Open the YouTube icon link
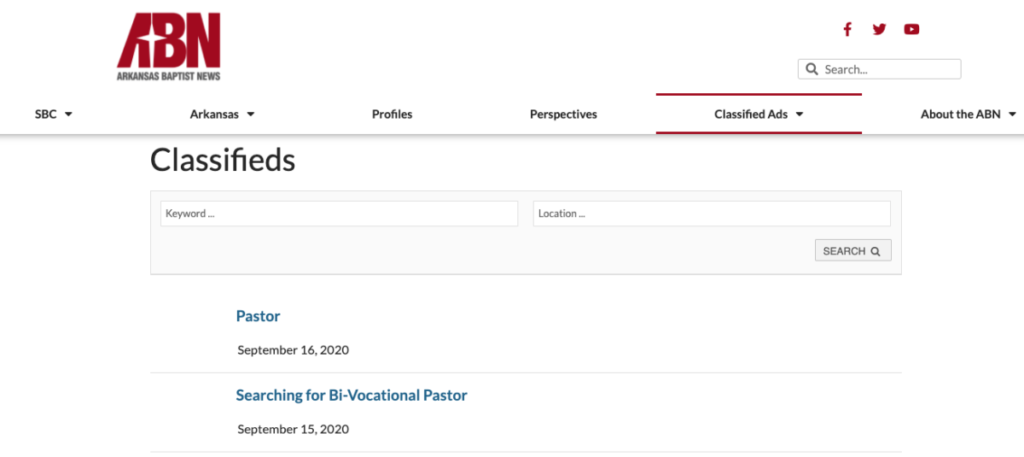 912,29
